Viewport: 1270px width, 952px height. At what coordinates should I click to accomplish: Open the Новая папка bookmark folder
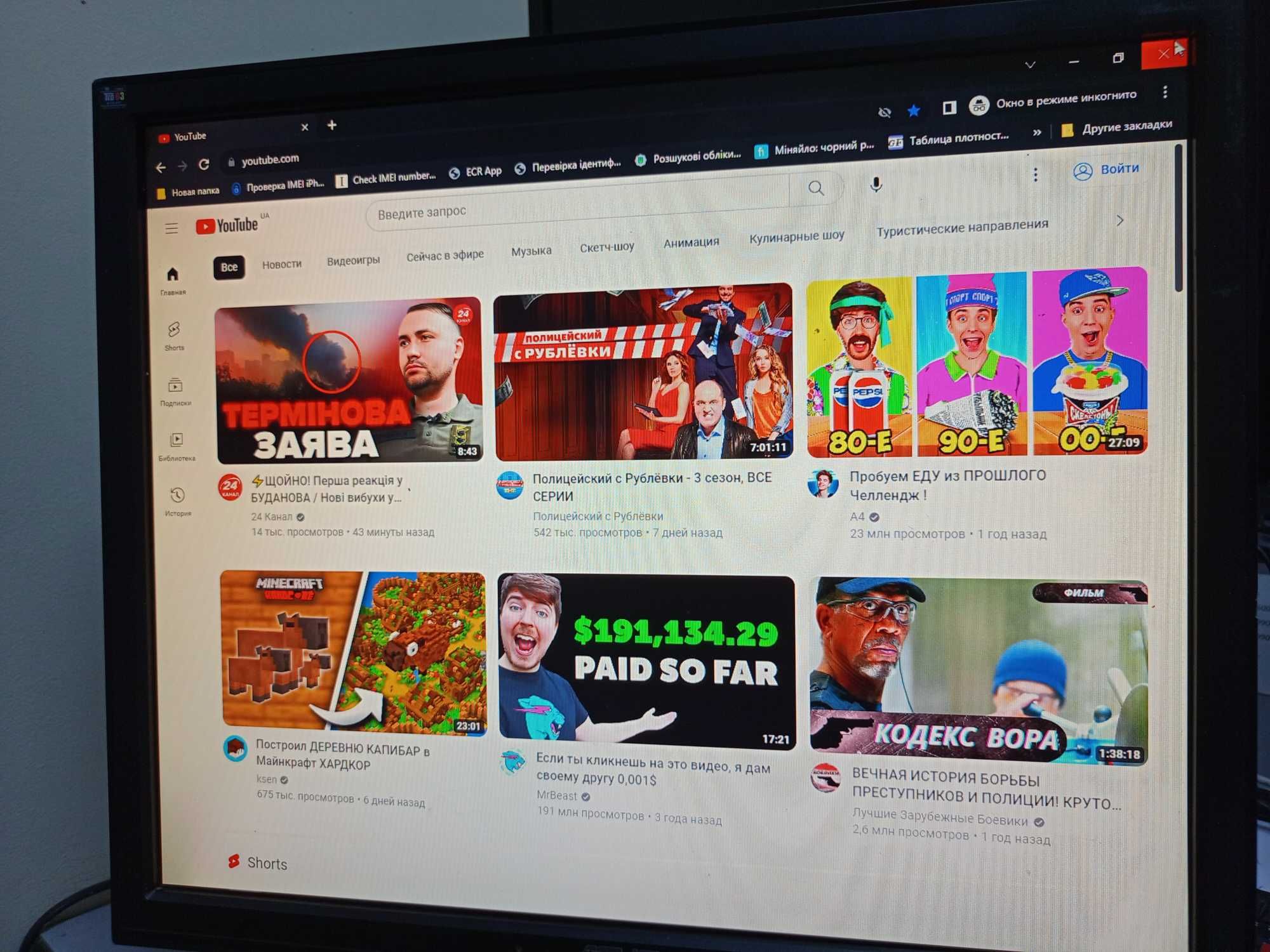click(187, 192)
